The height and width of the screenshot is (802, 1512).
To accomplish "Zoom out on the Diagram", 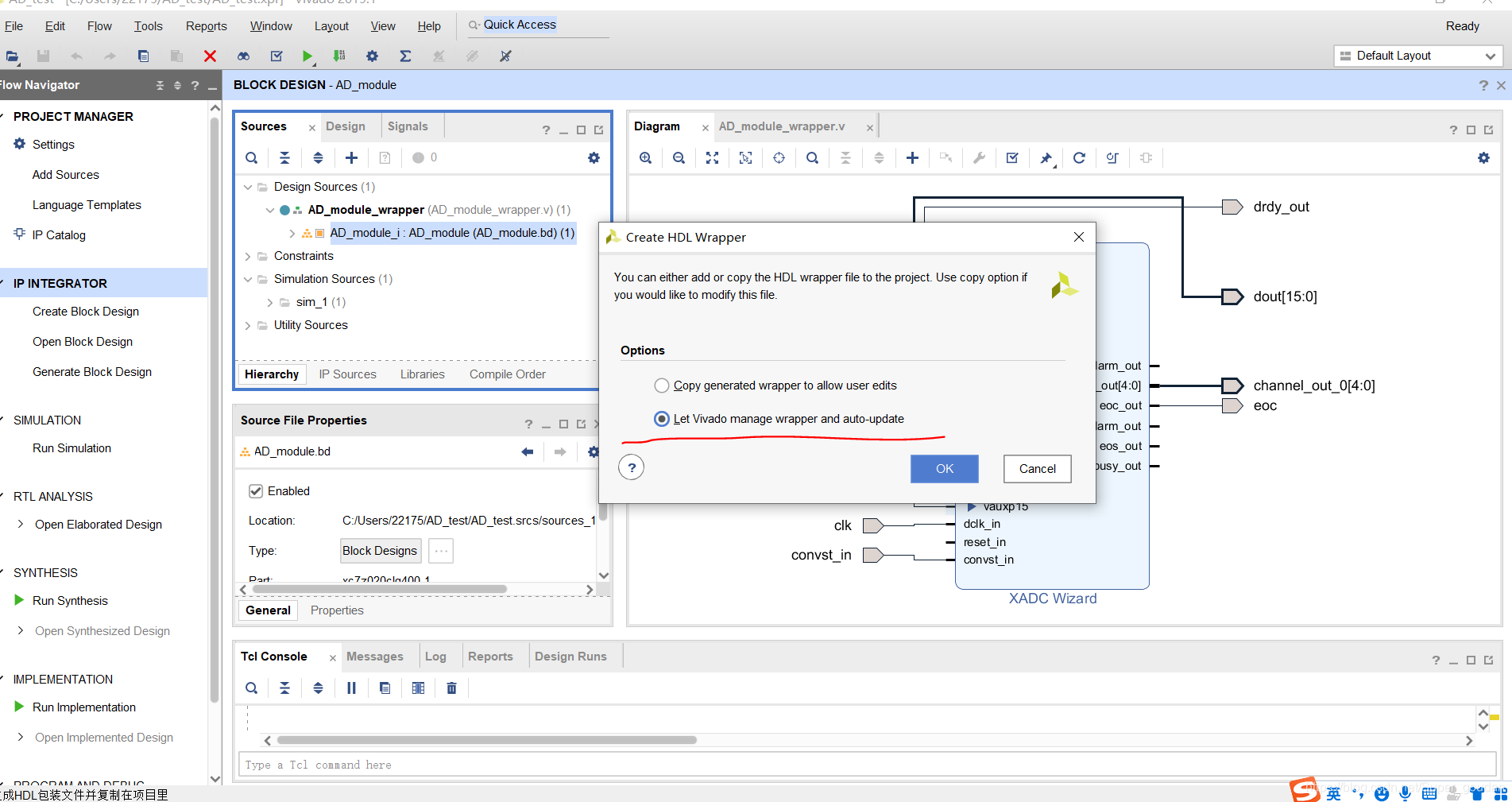I will tap(679, 157).
